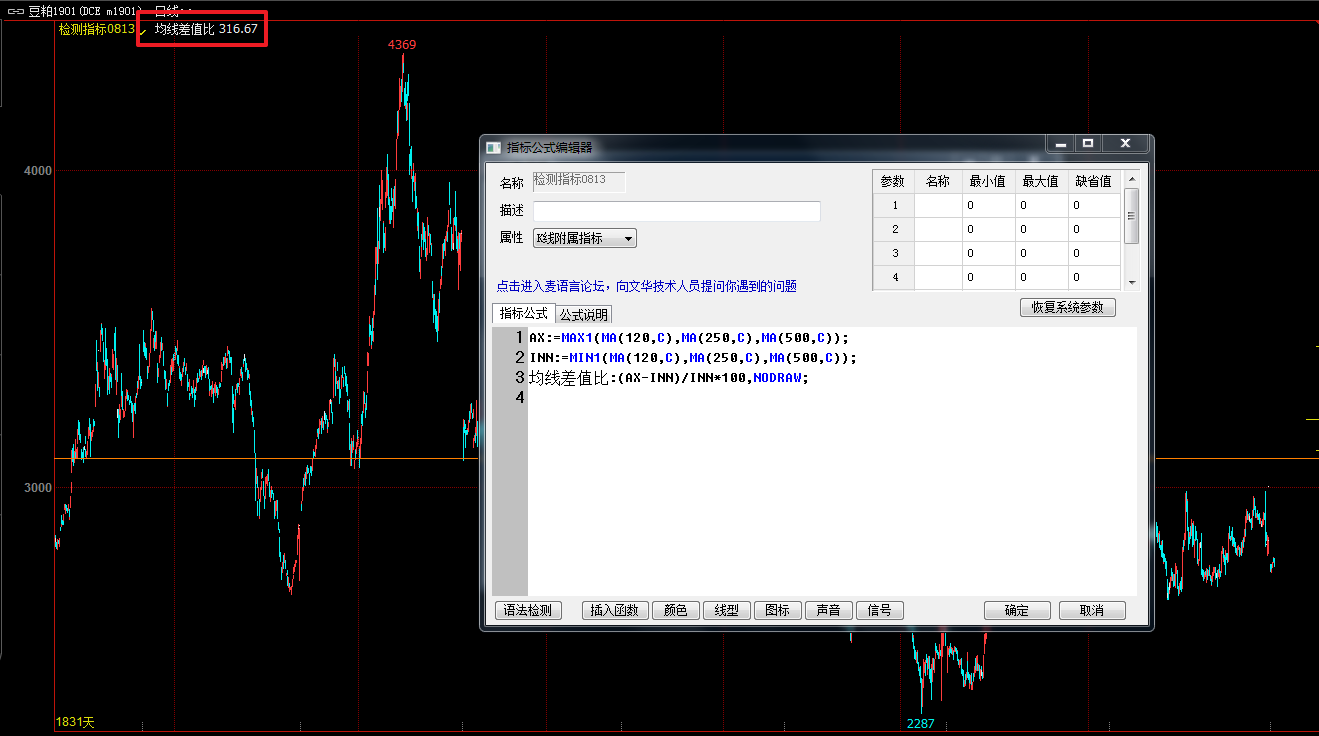Switch to the 公式说明 tab
The height and width of the screenshot is (736, 1319).
click(x=583, y=315)
